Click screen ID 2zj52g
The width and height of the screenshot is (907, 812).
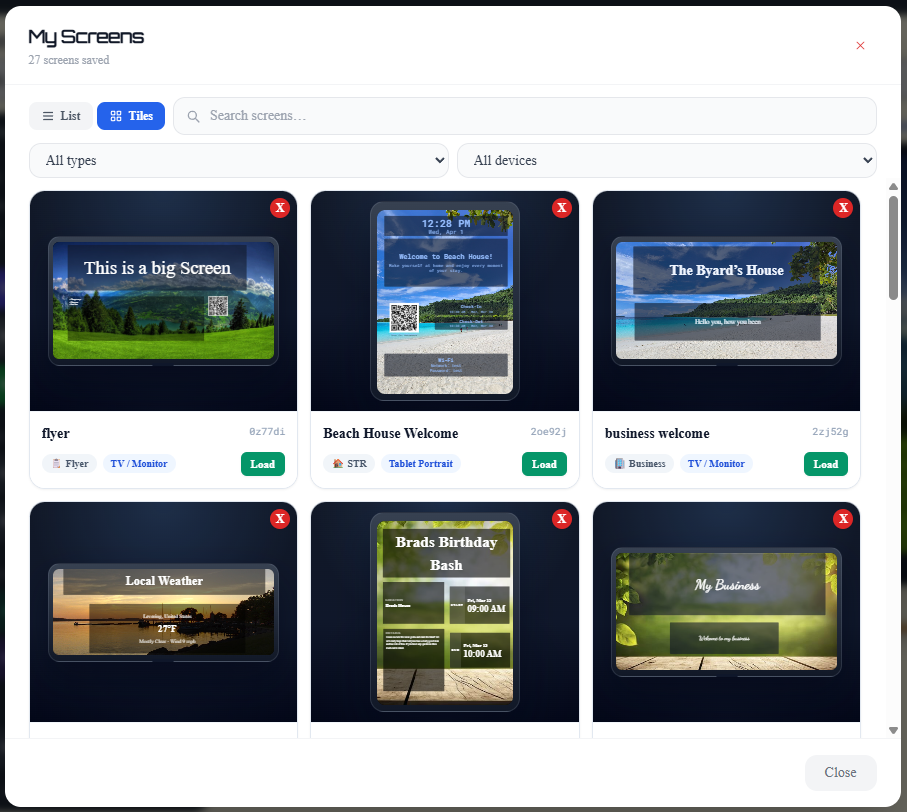click(830, 431)
